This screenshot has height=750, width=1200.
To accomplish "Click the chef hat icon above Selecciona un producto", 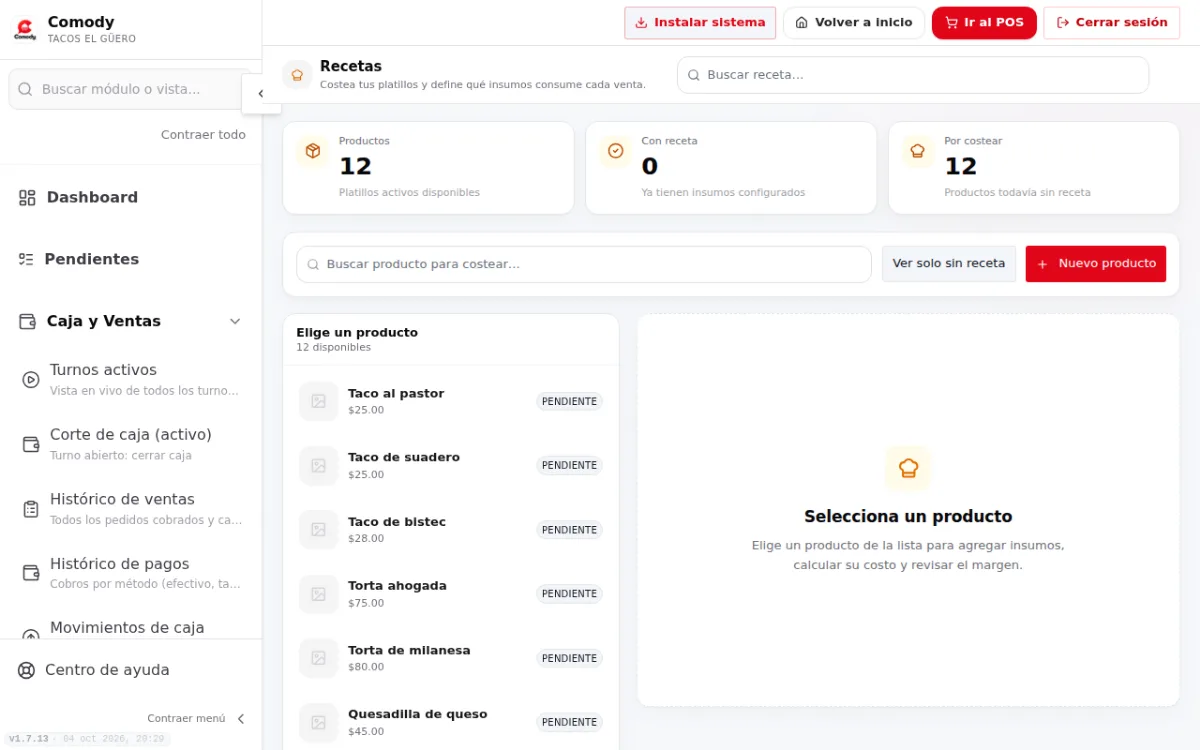I will (x=908, y=468).
